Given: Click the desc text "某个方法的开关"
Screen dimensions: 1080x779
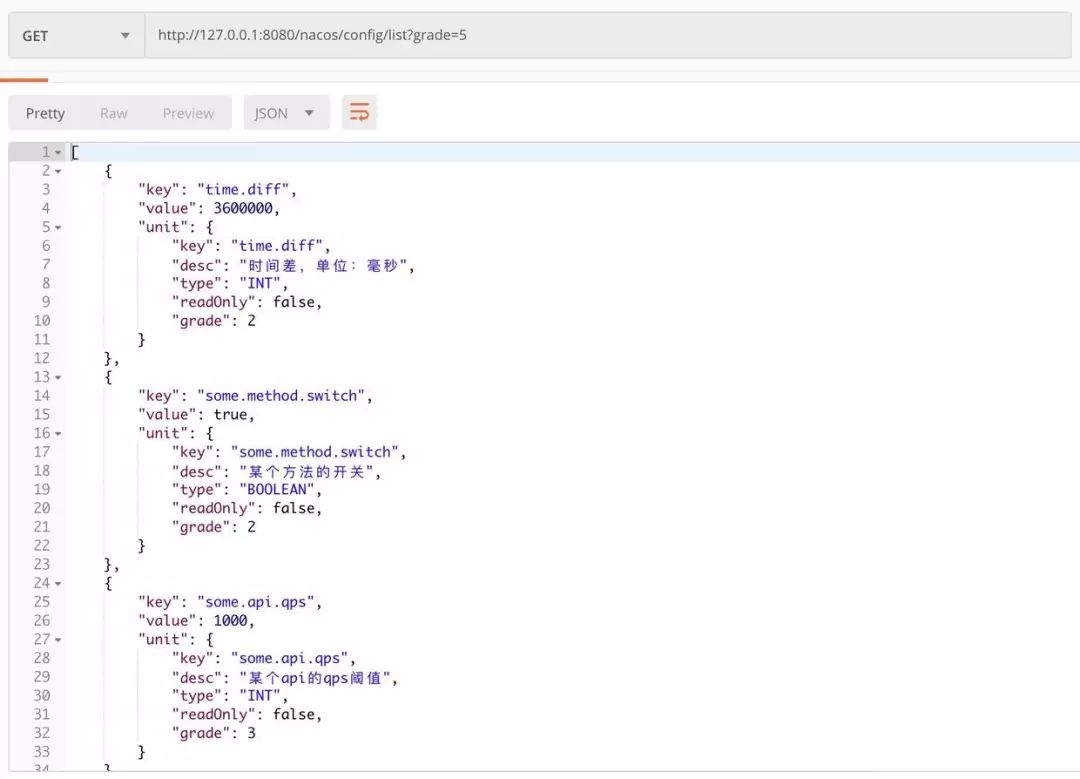Looking at the screenshot, I should [306, 471].
